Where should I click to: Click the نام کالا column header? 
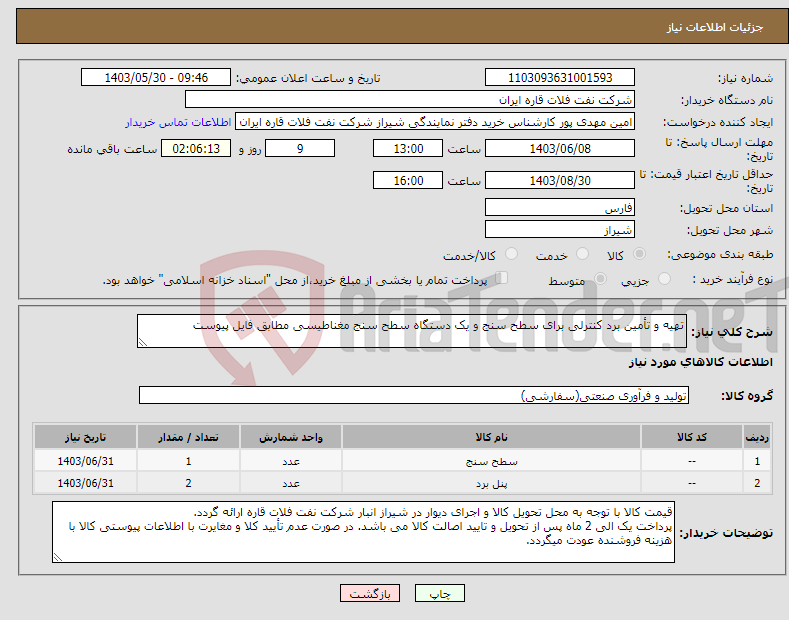pyautogui.click(x=491, y=437)
